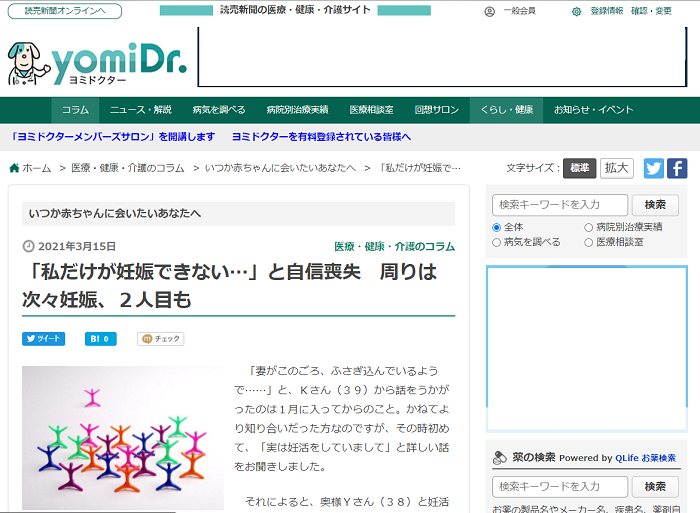Open the くらし・健康 navigation tab
The image size is (700, 513).
(507, 110)
